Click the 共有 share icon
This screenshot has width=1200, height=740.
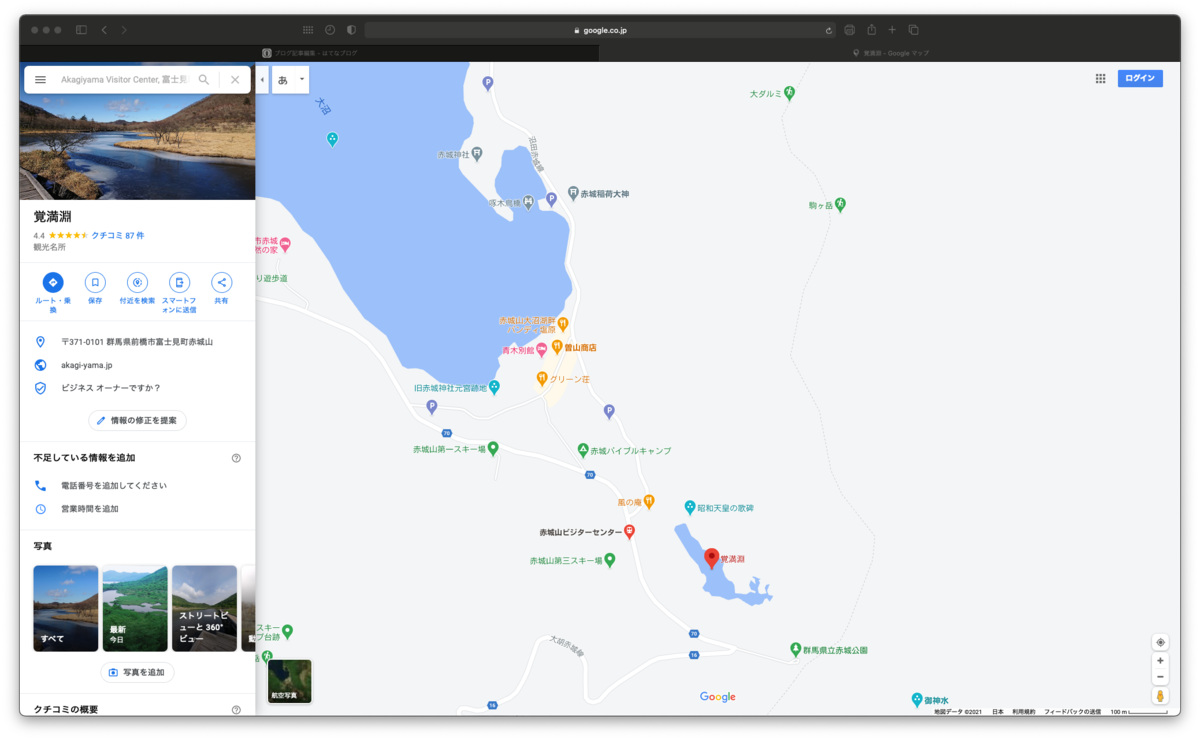pyautogui.click(x=221, y=283)
